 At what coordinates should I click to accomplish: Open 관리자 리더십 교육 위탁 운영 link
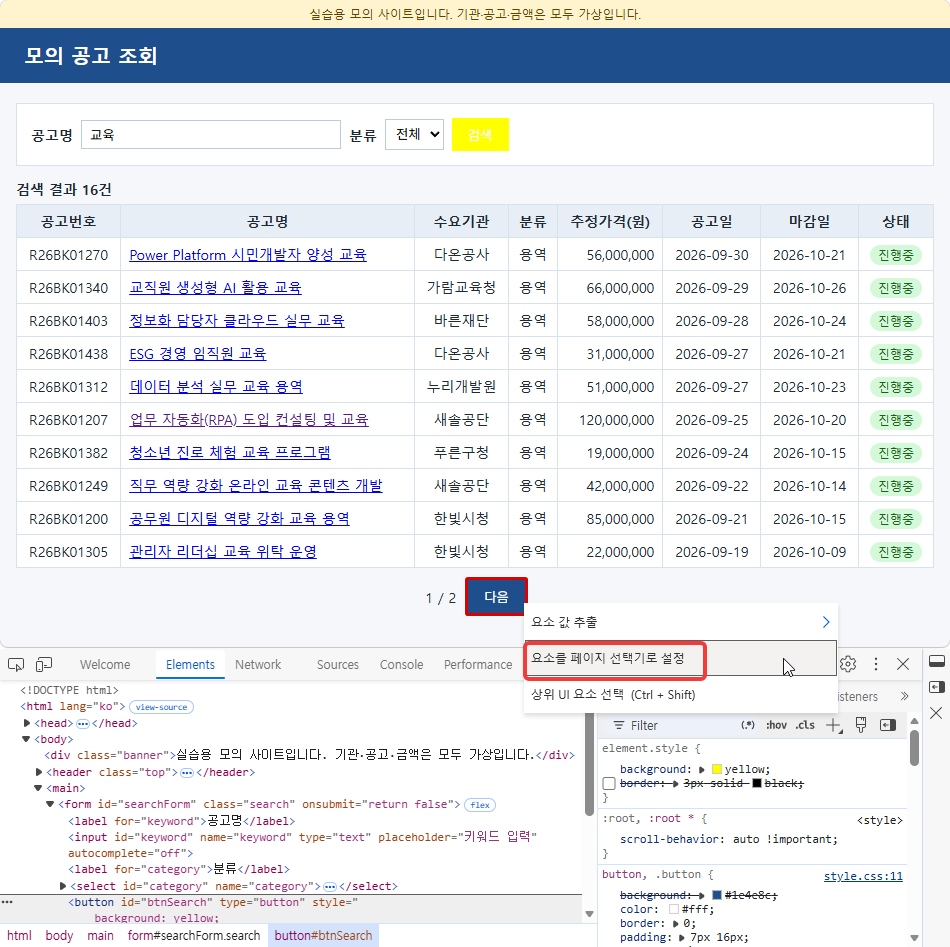click(223, 552)
